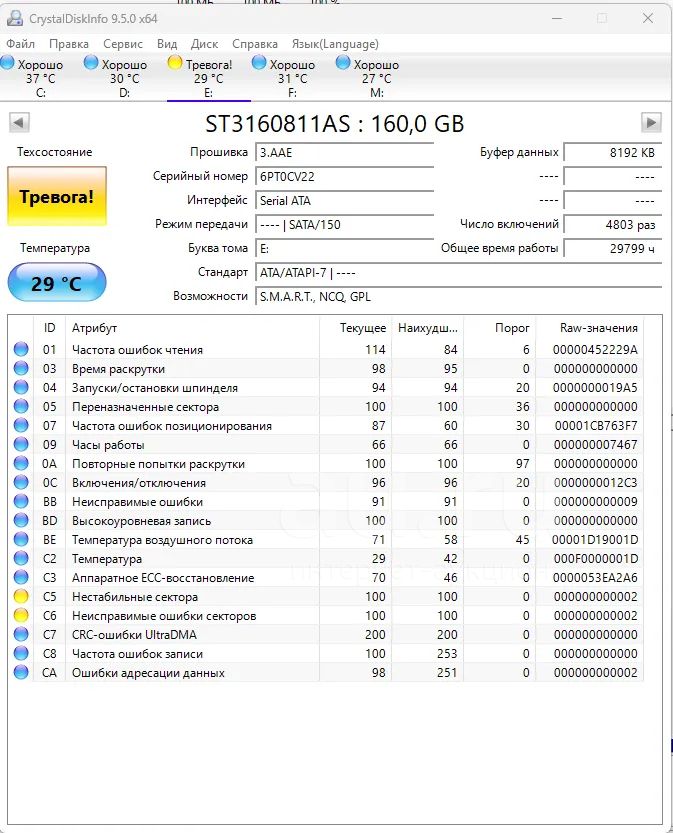Click the transfer mode field SATA/150
Viewport: 673px width, 833px height.
(x=344, y=224)
